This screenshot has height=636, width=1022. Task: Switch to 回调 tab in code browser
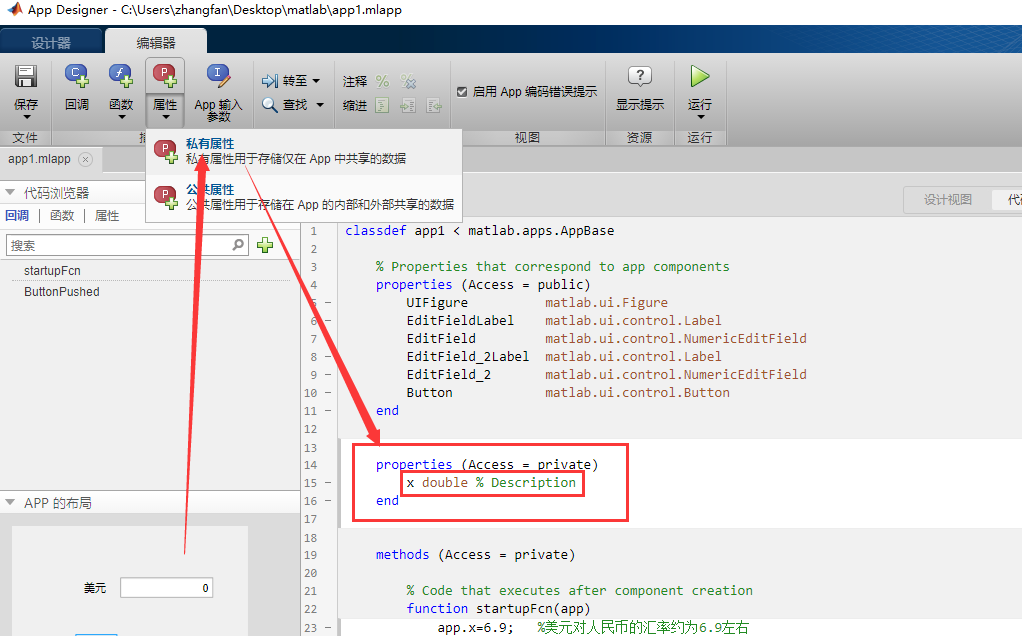(17, 216)
